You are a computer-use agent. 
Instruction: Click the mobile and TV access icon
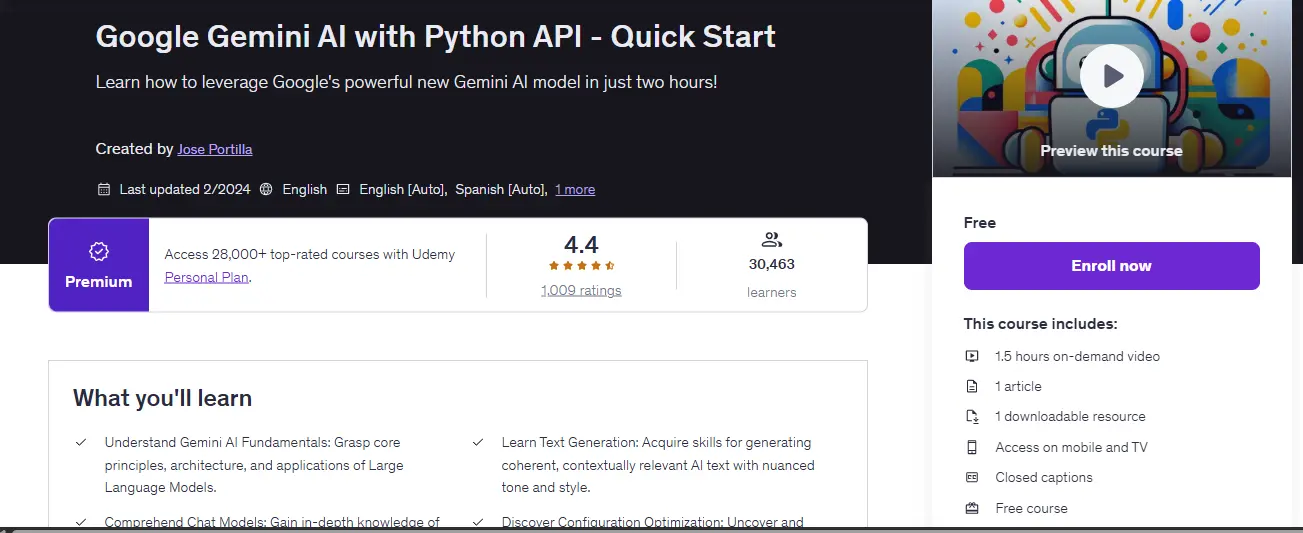point(972,447)
